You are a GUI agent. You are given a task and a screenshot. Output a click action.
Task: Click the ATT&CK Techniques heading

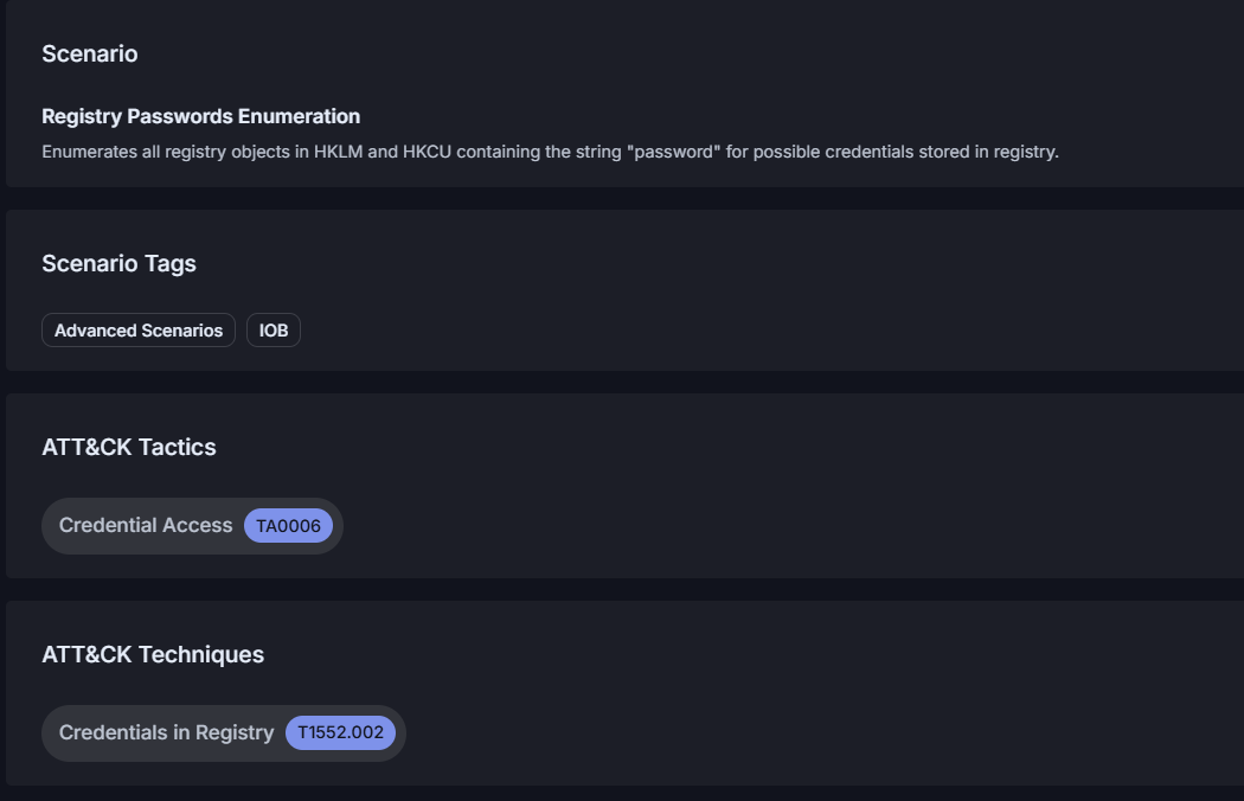[x=152, y=655]
